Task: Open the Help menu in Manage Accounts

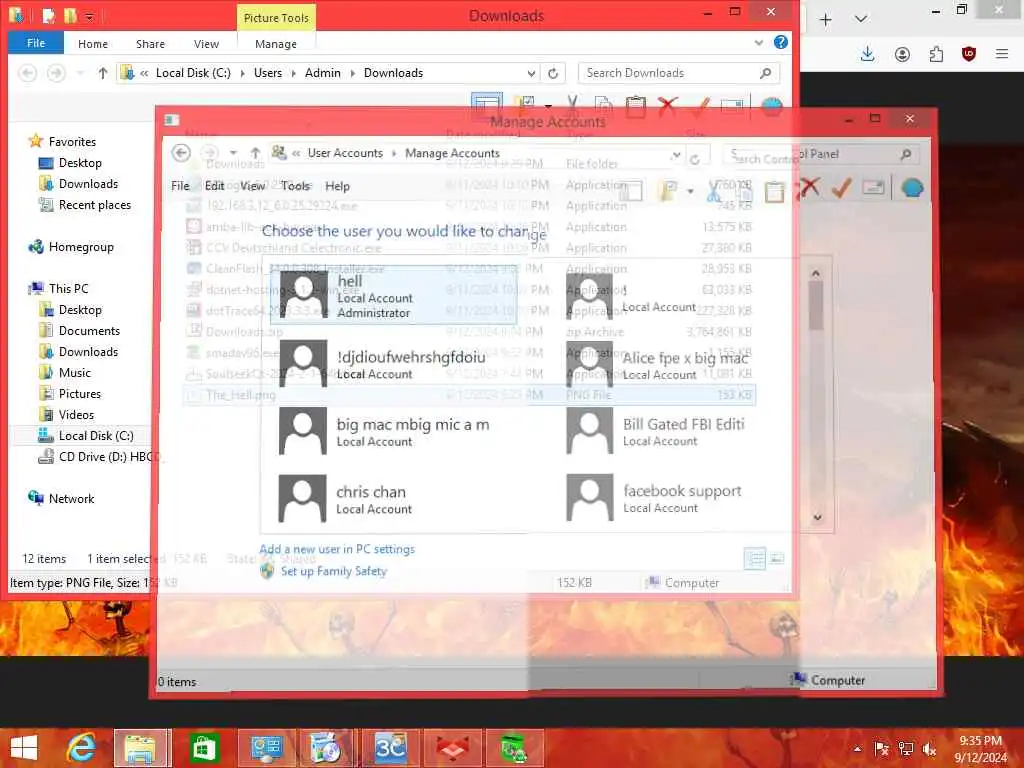Action: click(x=338, y=186)
